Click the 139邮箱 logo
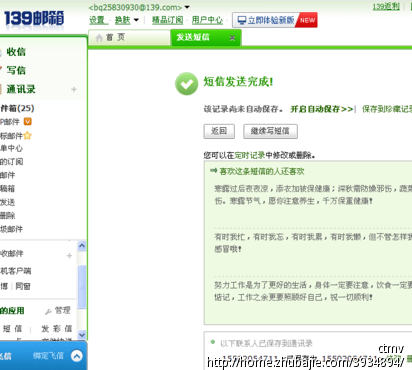Image resolution: width=412 pixels, height=370 pixels. pos(34,18)
